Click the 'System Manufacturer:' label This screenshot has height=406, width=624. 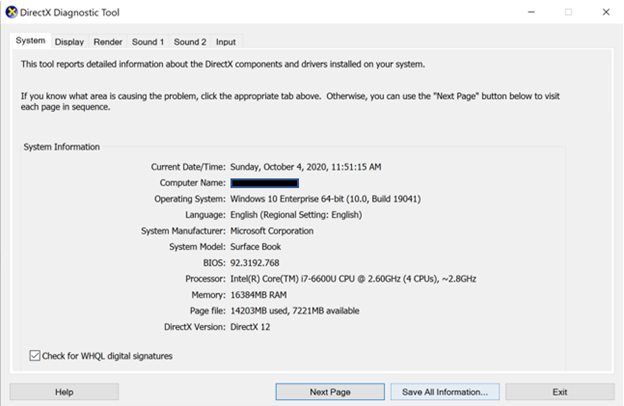pyautogui.click(x=183, y=231)
